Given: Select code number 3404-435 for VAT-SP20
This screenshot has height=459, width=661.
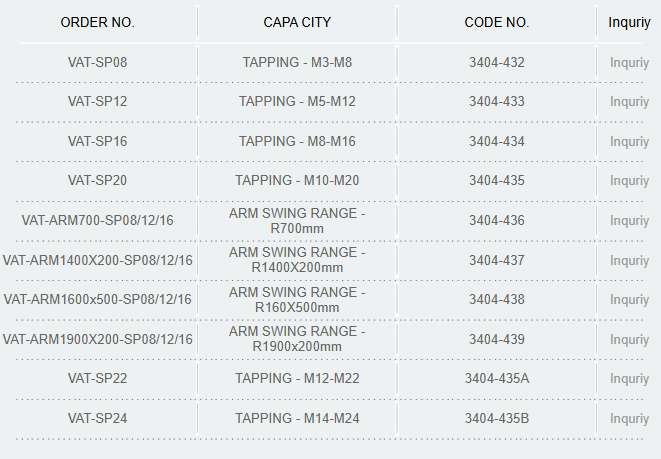Looking at the screenshot, I should tap(497, 180).
